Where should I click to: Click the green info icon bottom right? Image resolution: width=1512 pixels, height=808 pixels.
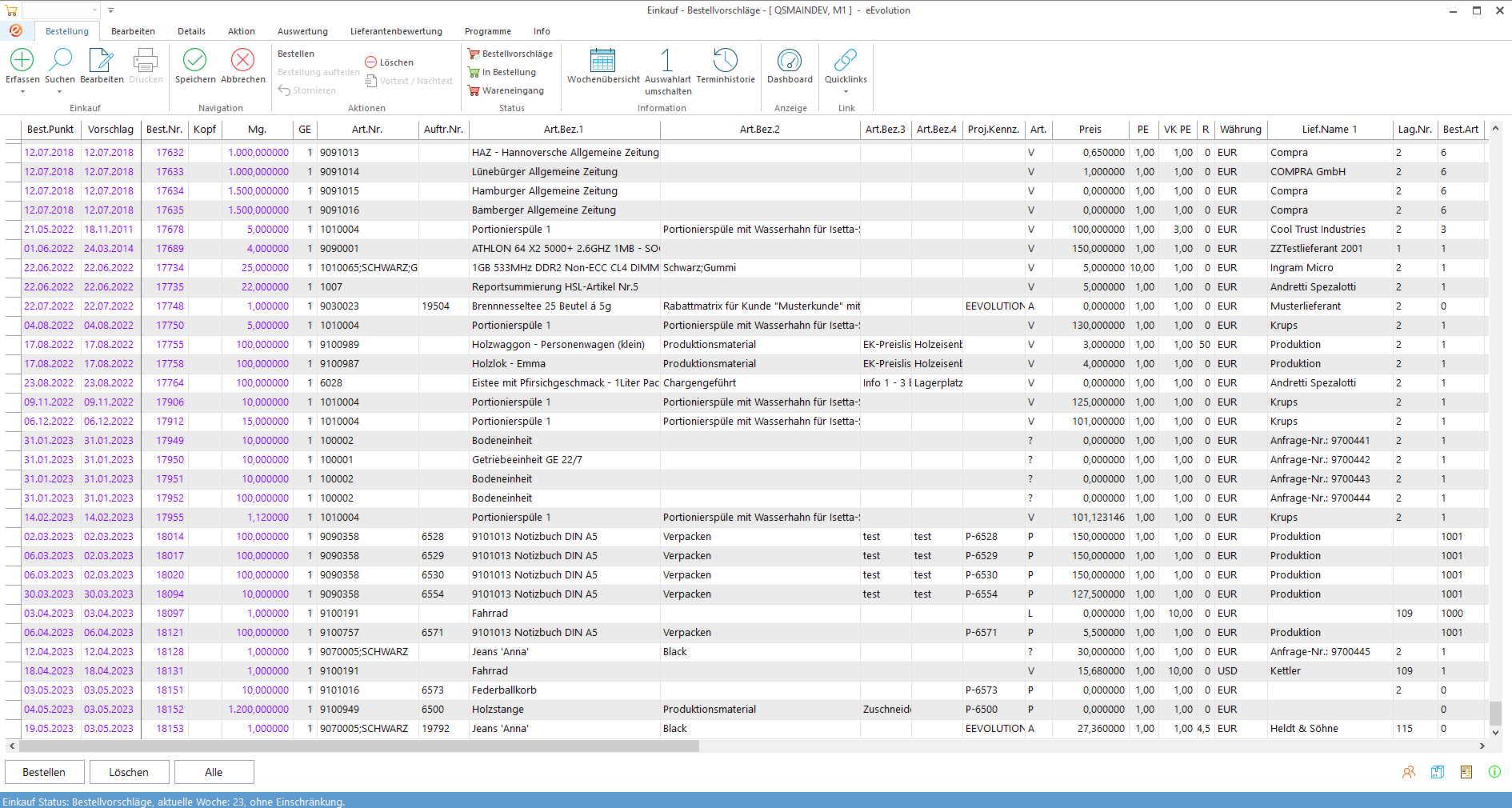click(x=1494, y=772)
